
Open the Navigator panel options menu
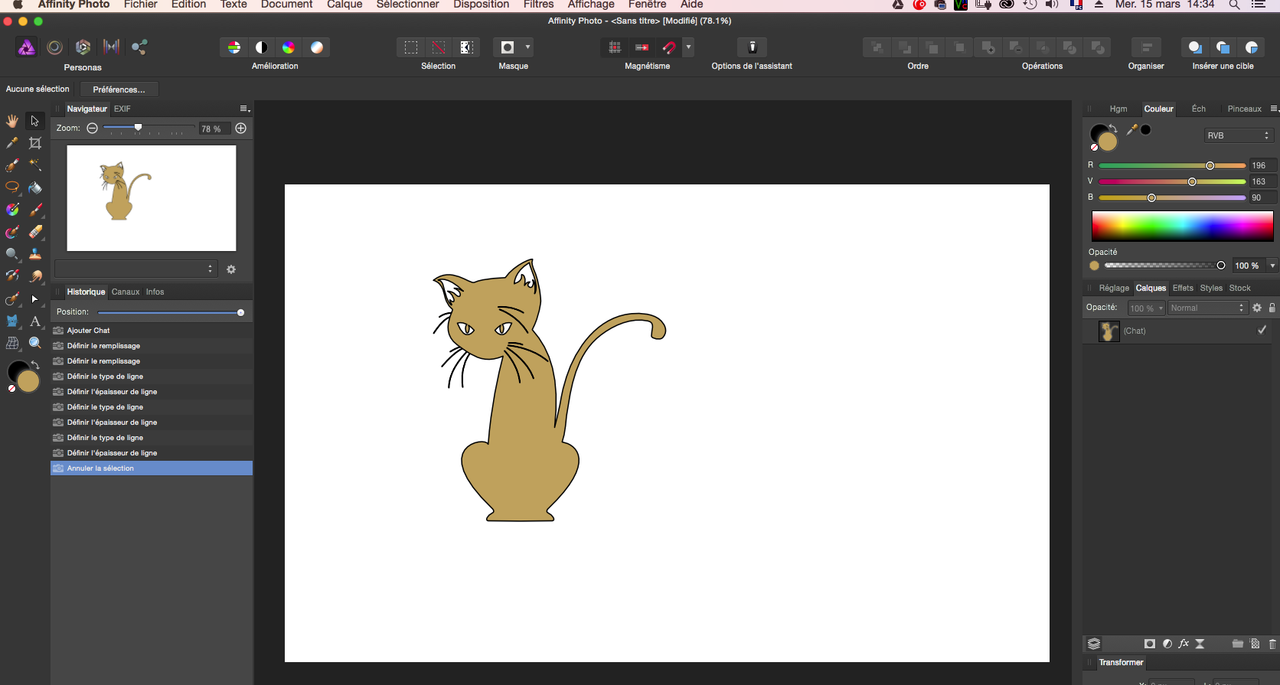(x=244, y=108)
